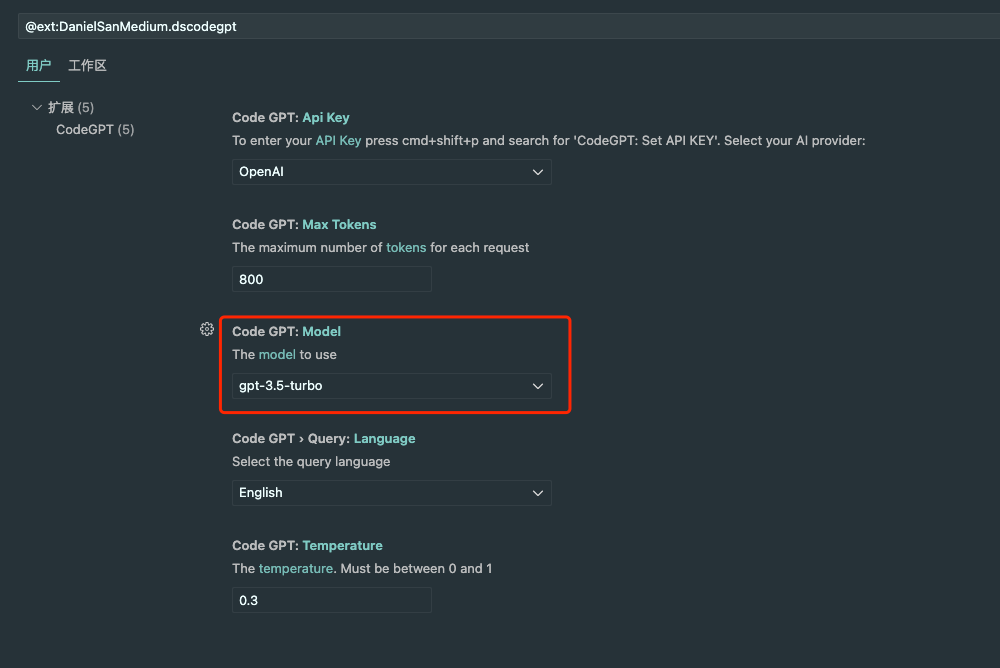
Task: Open the gear menu beside Model setting
Action: pyautogui.click(x=207, y=330)
